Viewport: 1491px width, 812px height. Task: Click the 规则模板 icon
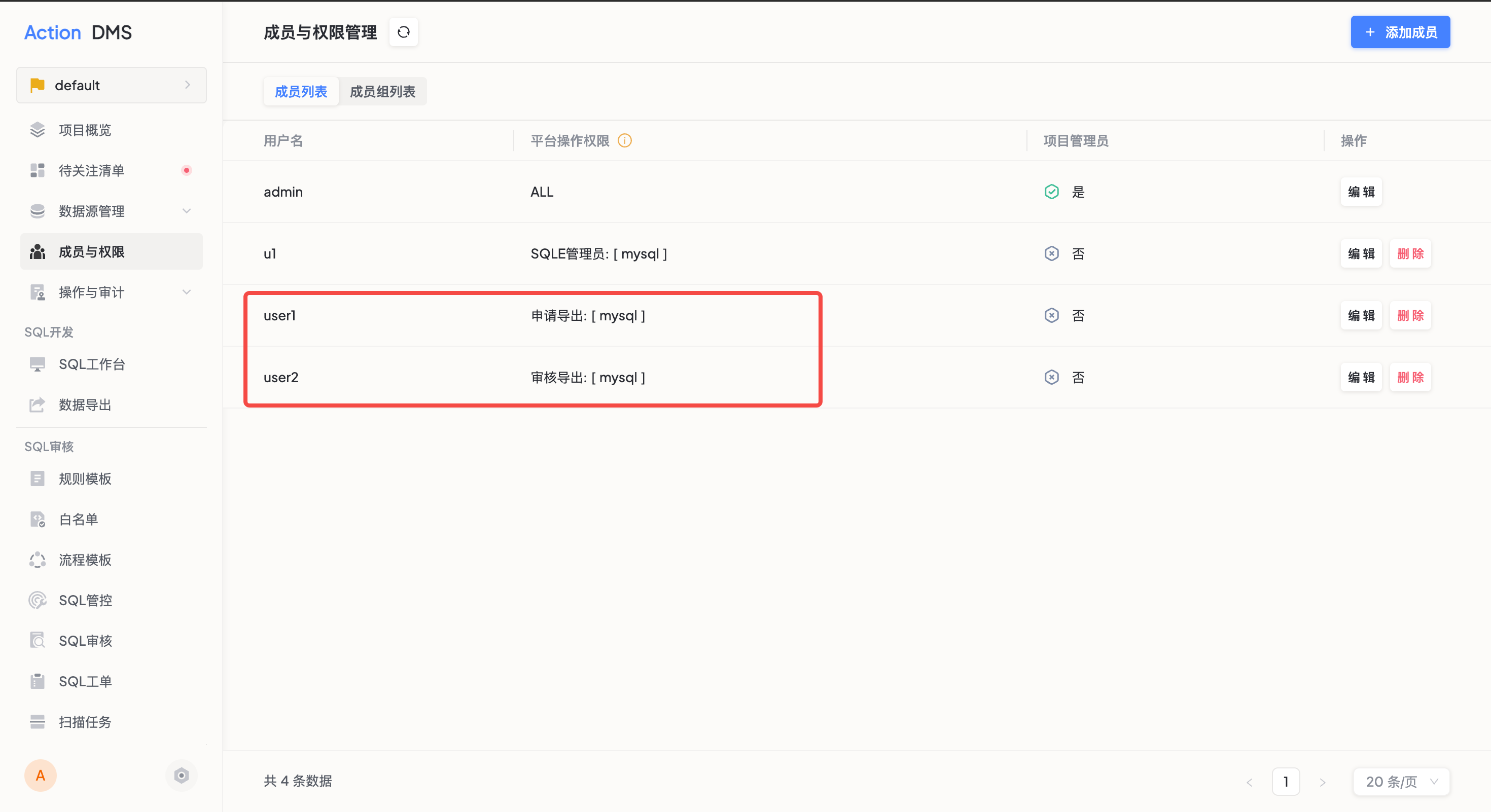tap(38, 479)
